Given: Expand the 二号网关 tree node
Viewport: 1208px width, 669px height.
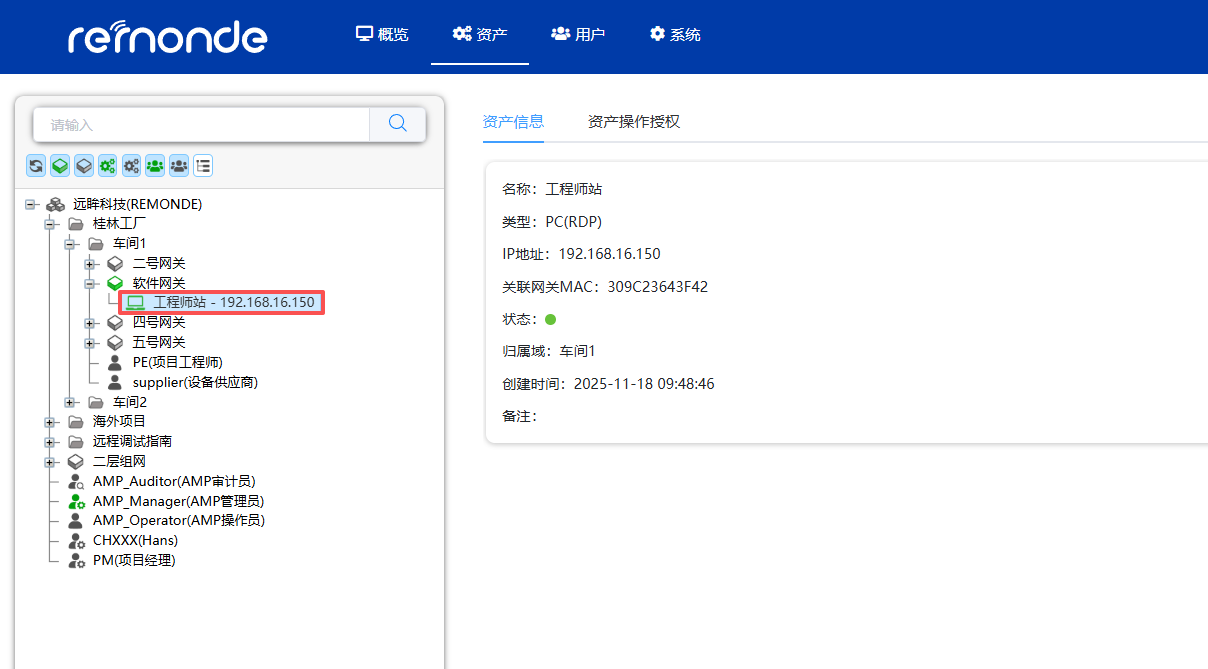Looking at the screenshot, I should pyautogui.click(x=89, y=263).
